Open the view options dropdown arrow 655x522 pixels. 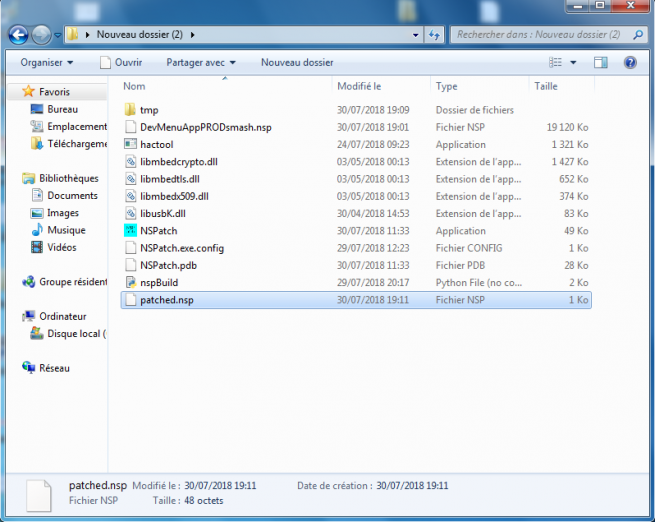pos(573,63)
